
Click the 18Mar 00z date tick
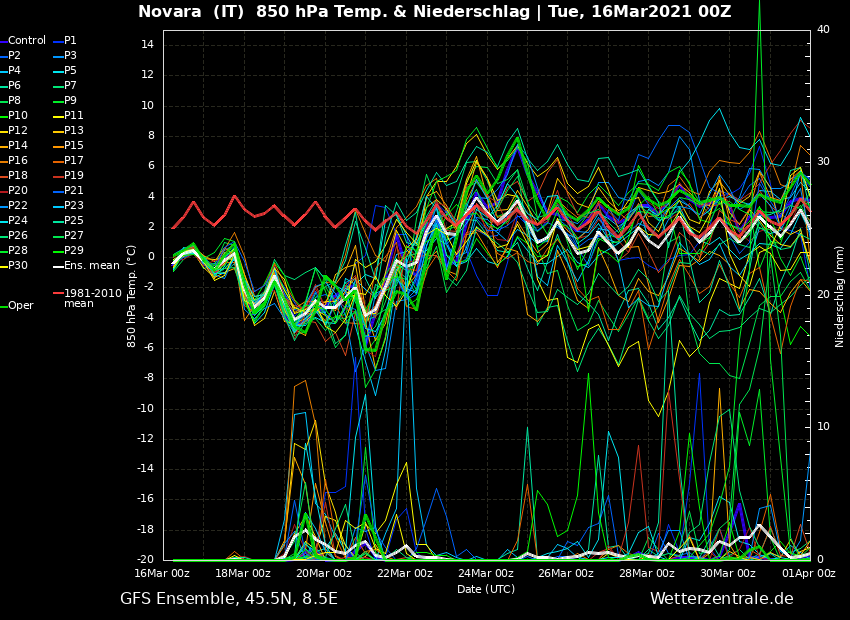pyautogui.click(x=243, y=573)
